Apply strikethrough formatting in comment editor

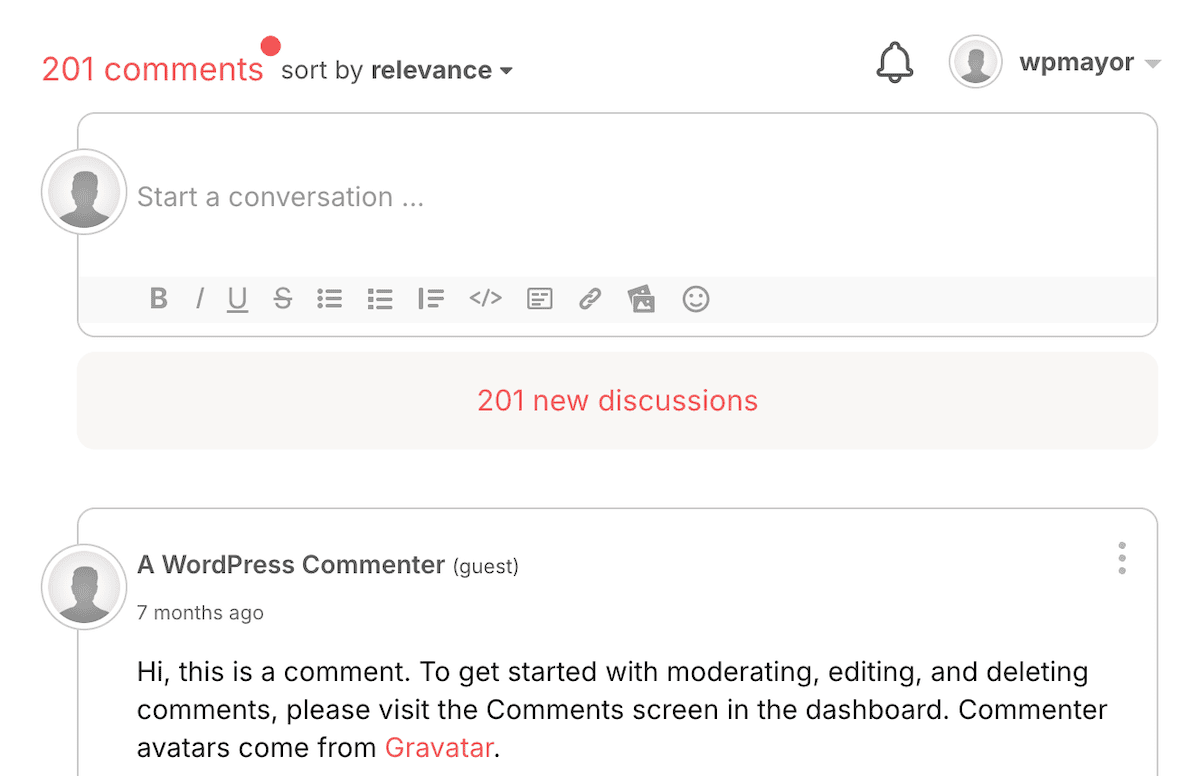(283, 298)
